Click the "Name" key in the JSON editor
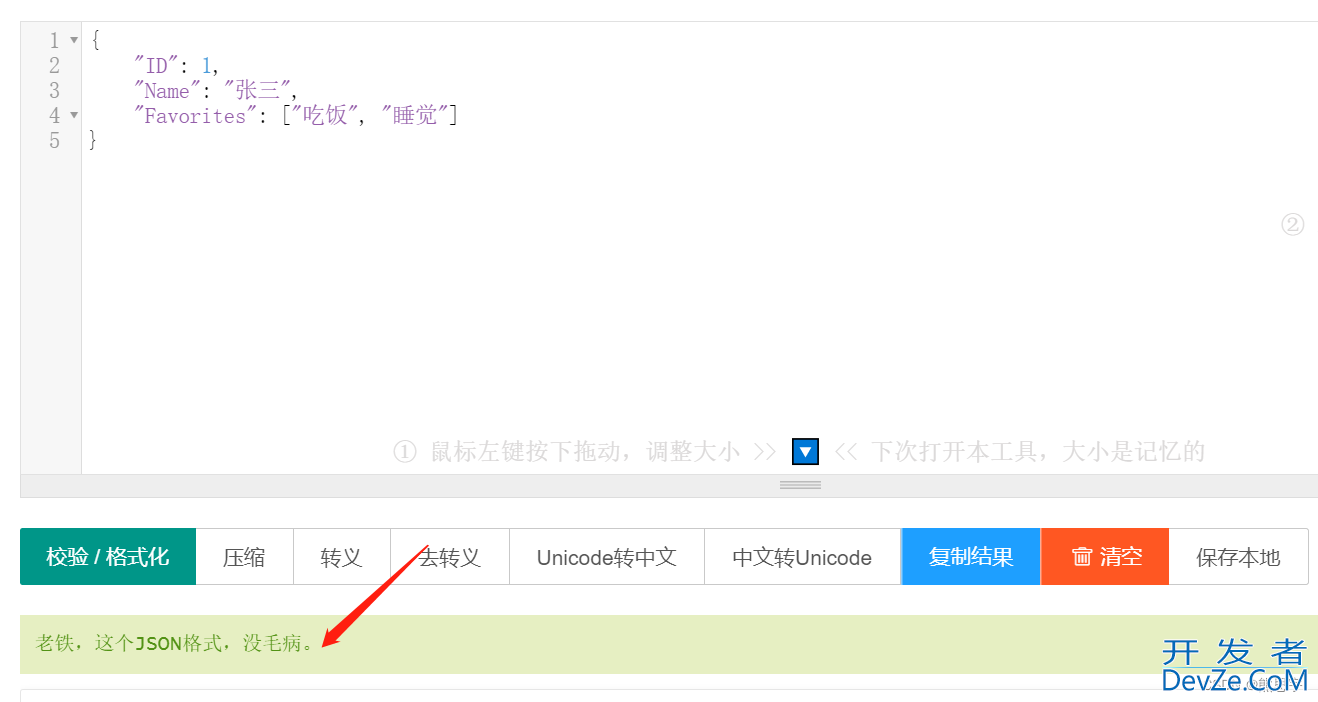The width and height of the screenshot is (1318, 702). [167, 91]
